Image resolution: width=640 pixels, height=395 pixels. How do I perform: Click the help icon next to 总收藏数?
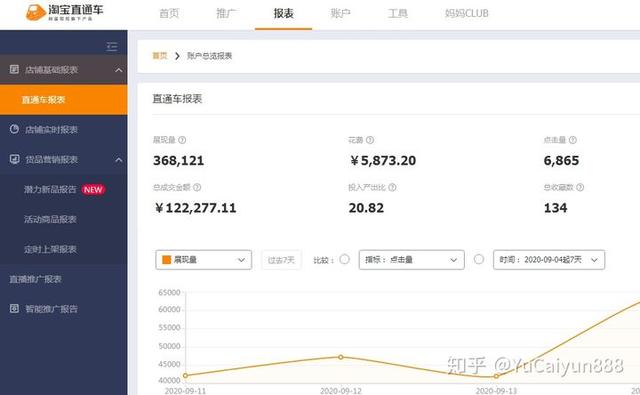point(580,187)
